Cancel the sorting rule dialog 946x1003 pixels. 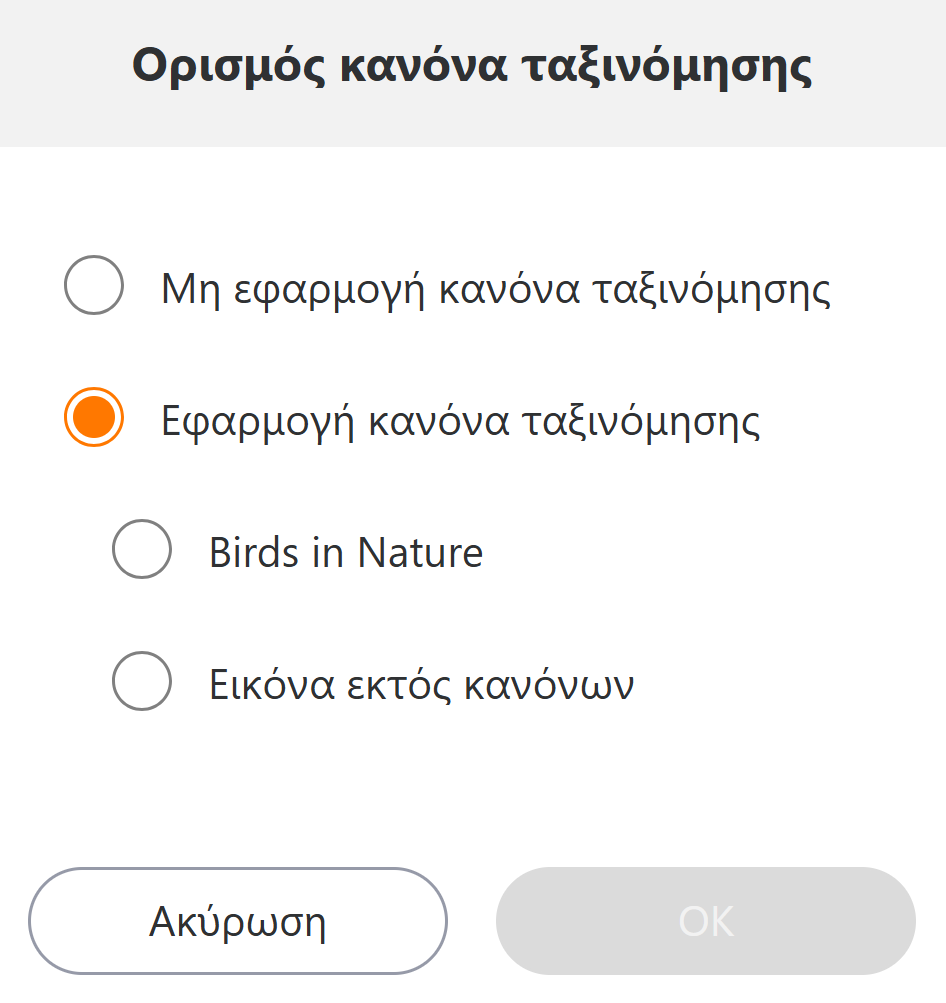(x=238, y=921)
